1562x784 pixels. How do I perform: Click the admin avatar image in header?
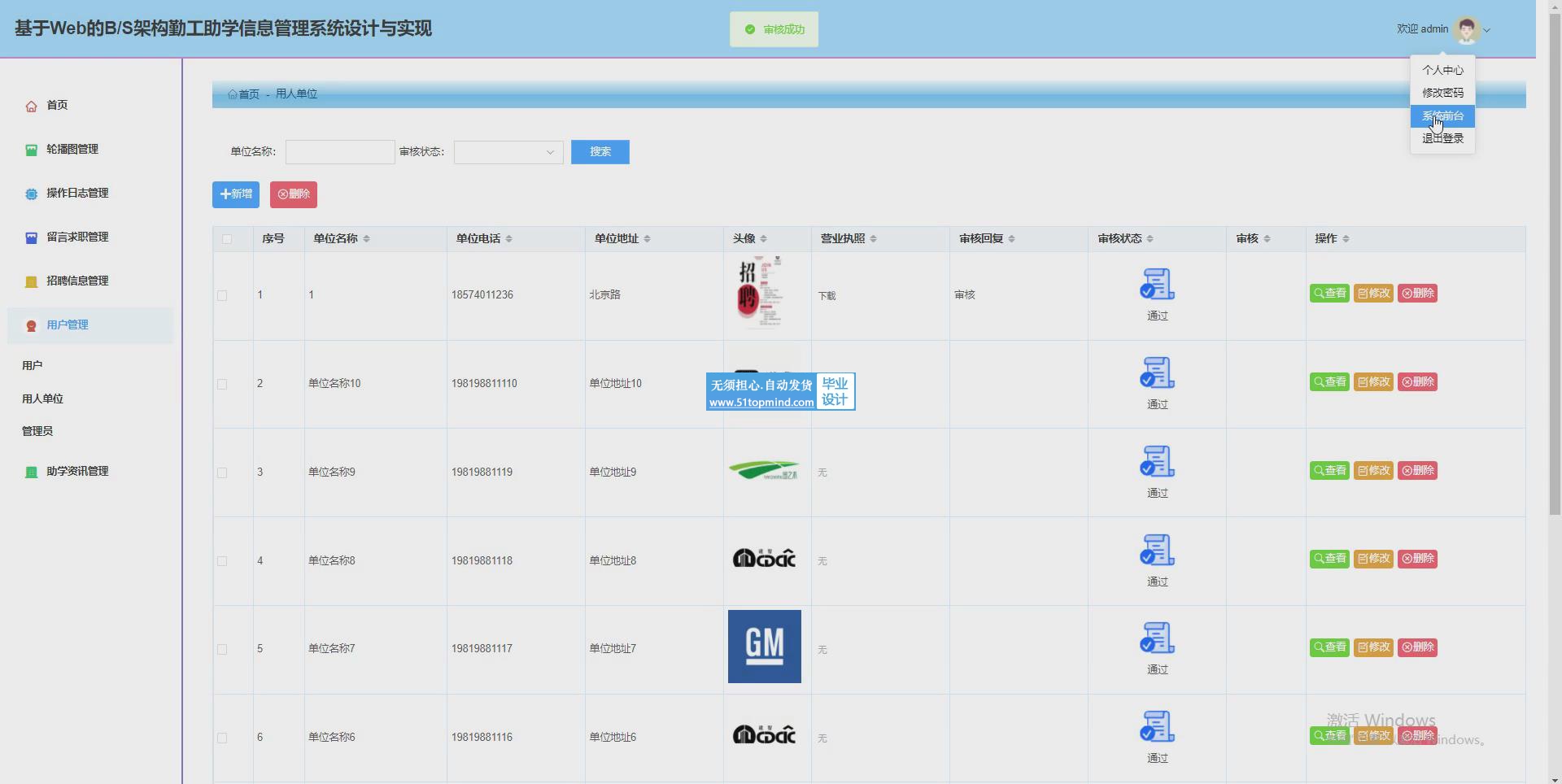1466,30
